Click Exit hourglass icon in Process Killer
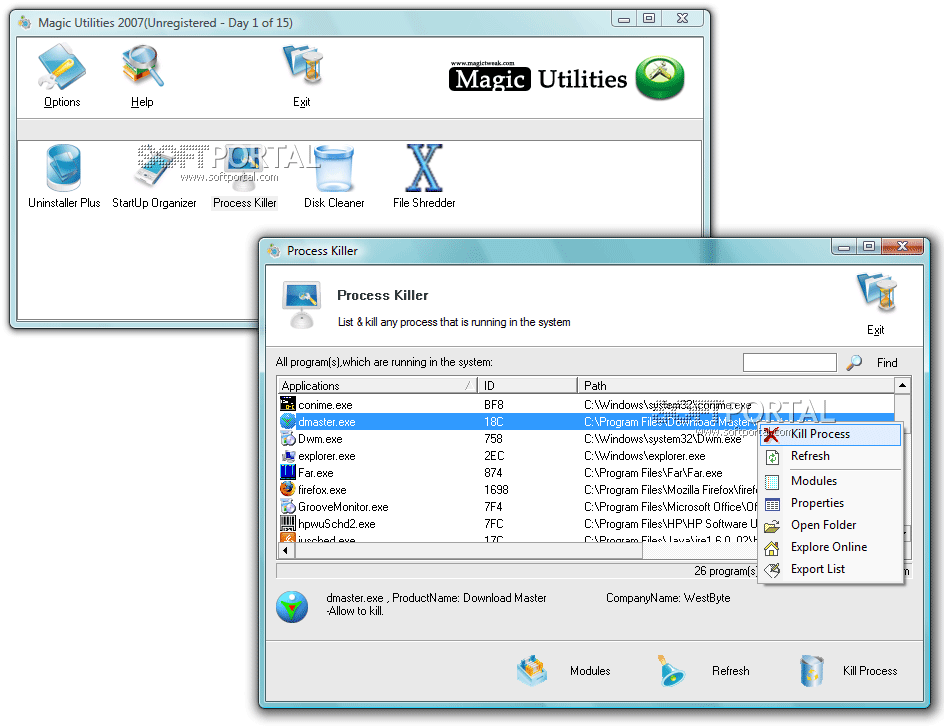The height and width of the screenshot is (728, 944). [x=878, y=292]
